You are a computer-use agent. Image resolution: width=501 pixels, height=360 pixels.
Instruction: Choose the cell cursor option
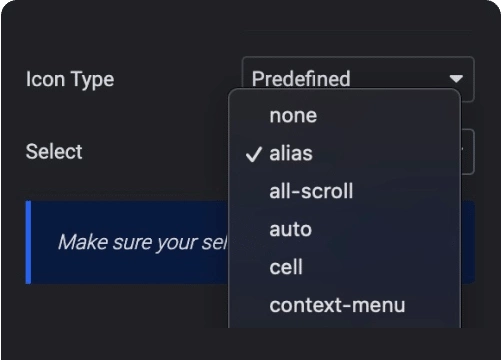point(345,267)
